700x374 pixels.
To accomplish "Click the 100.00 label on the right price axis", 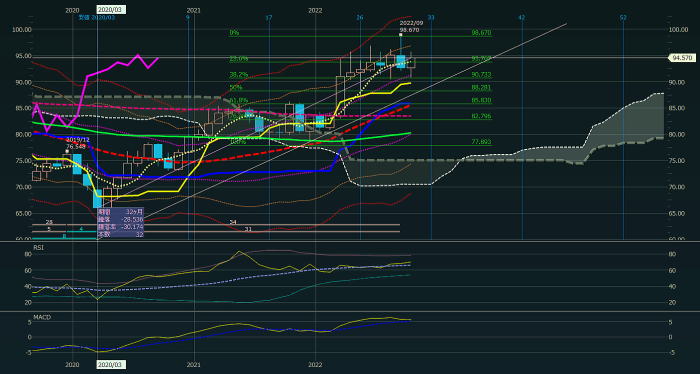I will tap(679, 29).
